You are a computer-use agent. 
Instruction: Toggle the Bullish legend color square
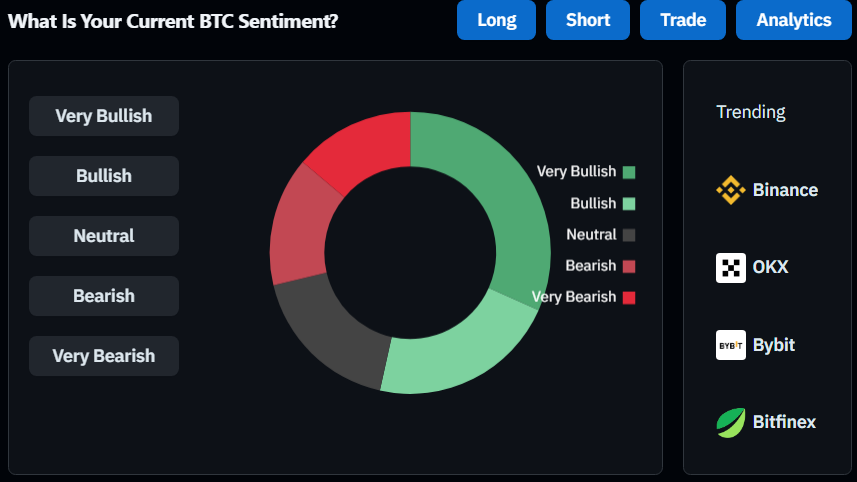pos(629,204)
